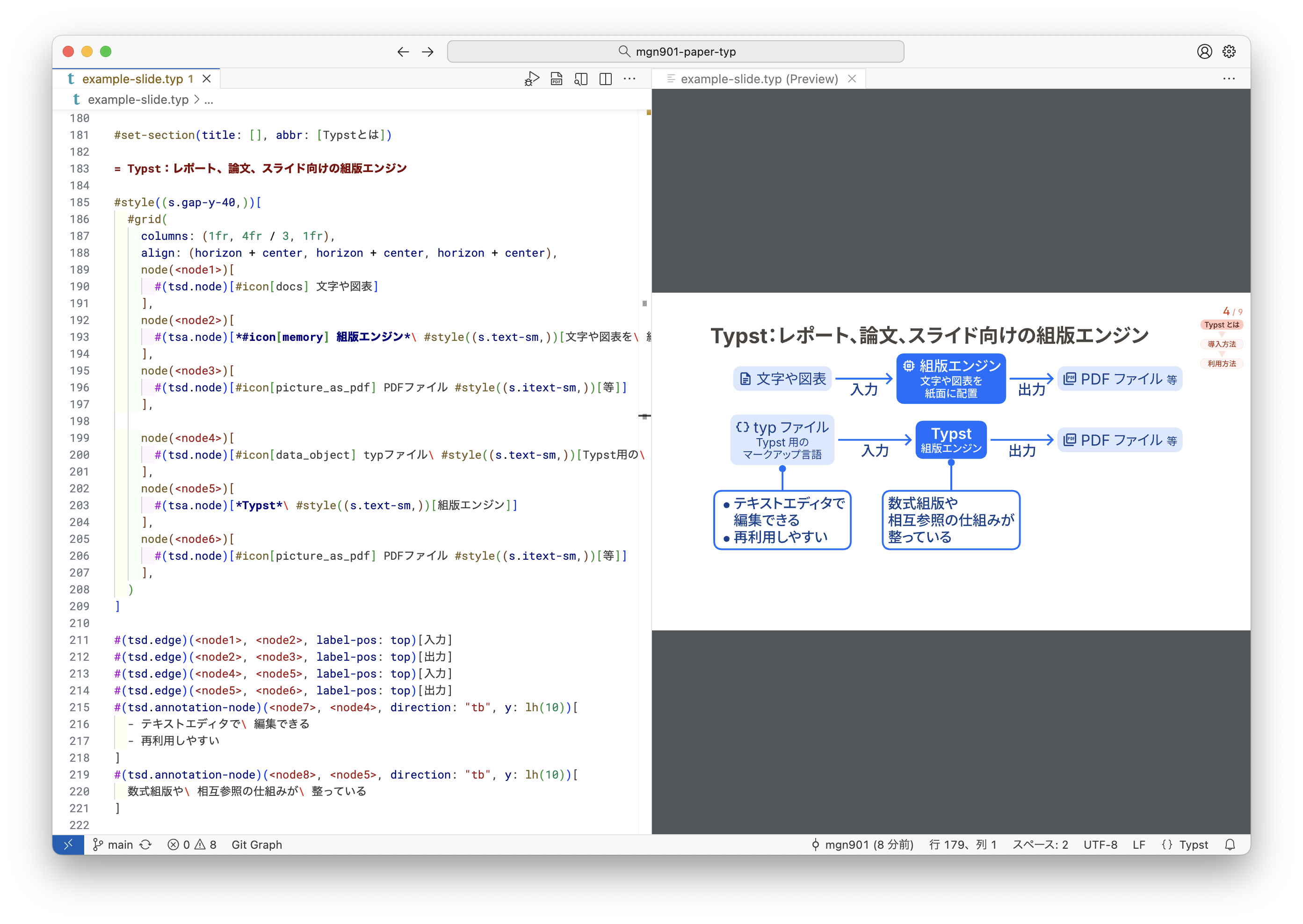Select the example-slide.typ (Preview) tab
1303x924 pixels.
[759, 79]
